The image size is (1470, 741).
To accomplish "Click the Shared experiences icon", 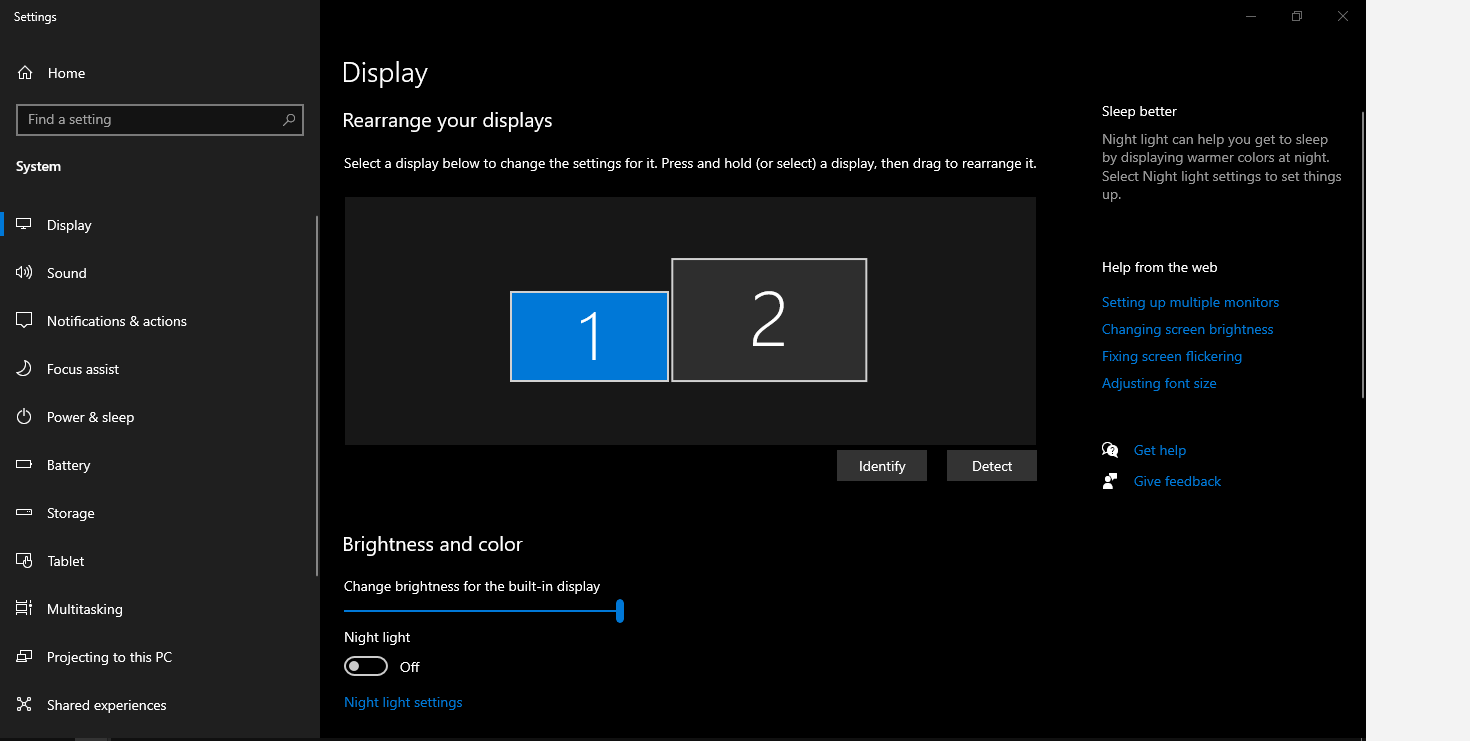I will coord(24,704).
